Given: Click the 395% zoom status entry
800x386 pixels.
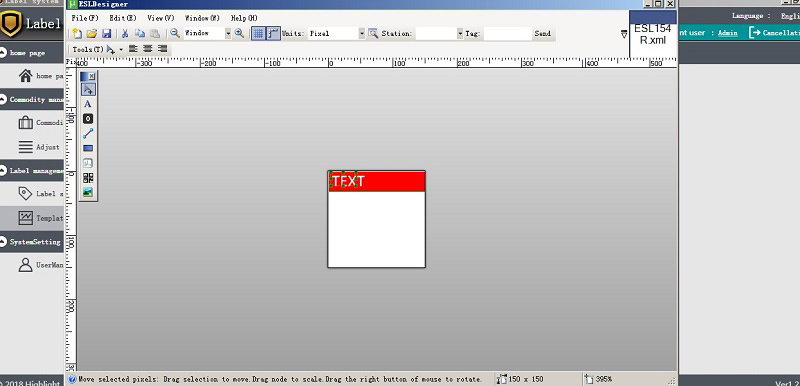Looking at the screenshot, I should tap(598, 379).
